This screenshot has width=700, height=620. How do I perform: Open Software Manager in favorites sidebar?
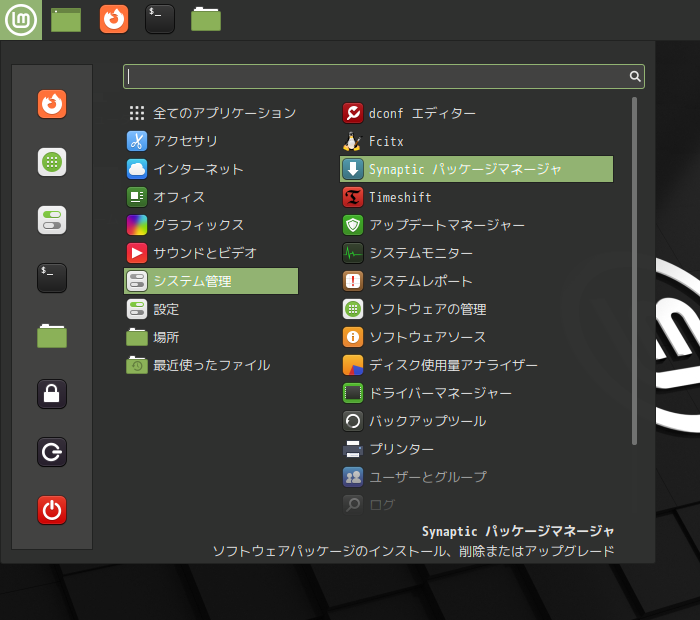click(x=52, y=162)
